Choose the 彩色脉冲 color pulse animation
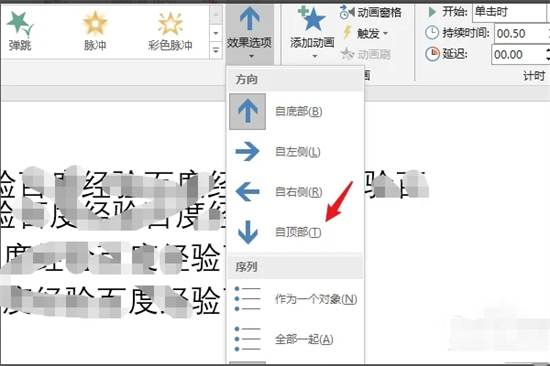Viewport: 550px width, 366px height. click(x=170, y=31)
